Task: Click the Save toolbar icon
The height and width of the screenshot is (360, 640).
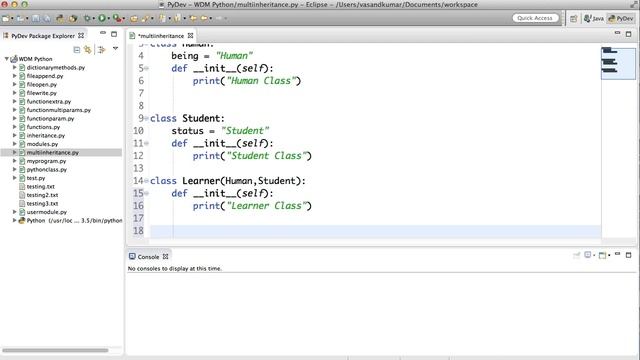Action: click(x=36, y=18)
